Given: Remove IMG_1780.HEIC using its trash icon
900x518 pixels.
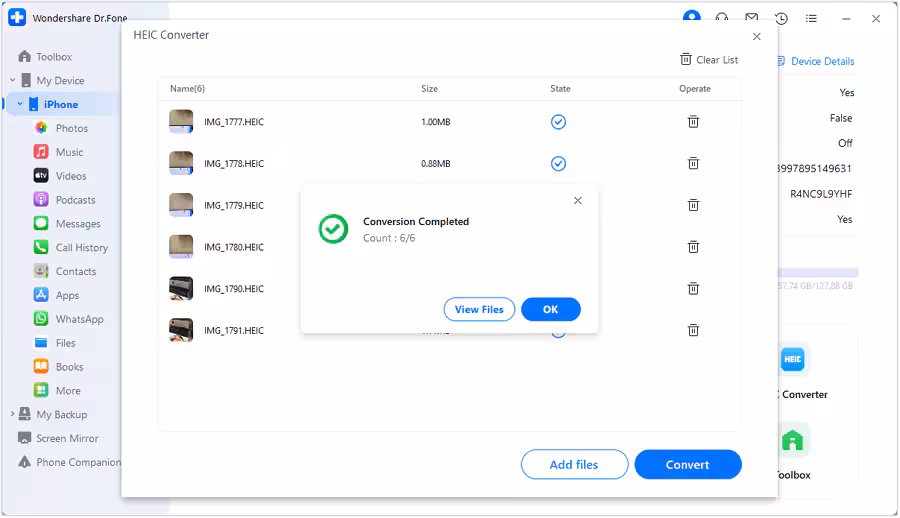Looking at the screenshot, I should coord(693,247).
